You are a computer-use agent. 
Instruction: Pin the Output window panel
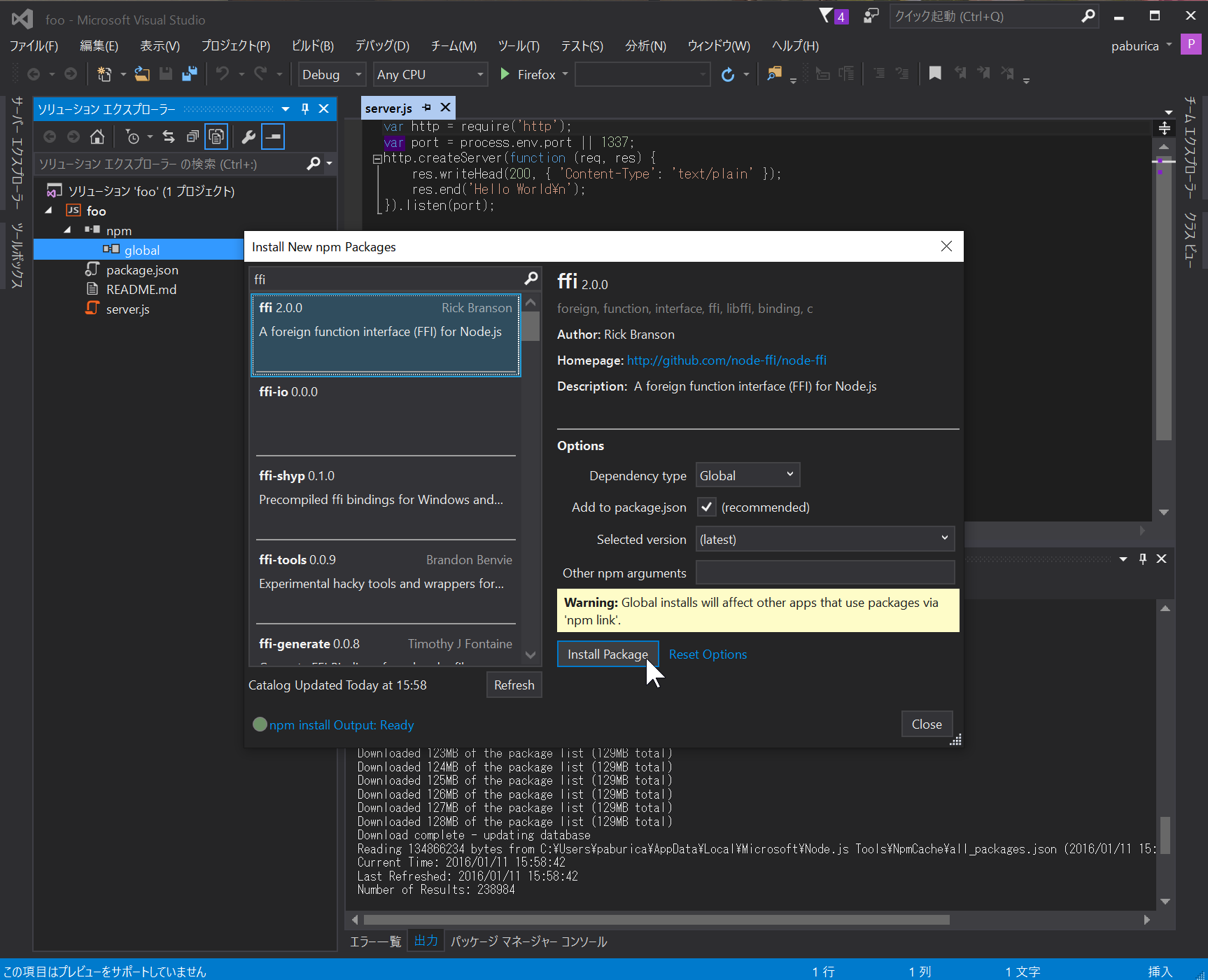click(1143, 559)
